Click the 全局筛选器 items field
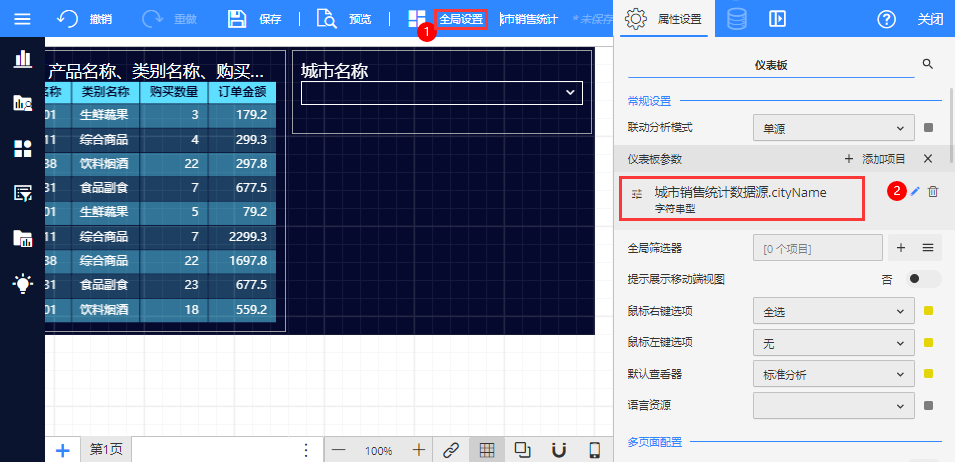The image size is (955, 462). pyautogui.click(x=817, y=248)
